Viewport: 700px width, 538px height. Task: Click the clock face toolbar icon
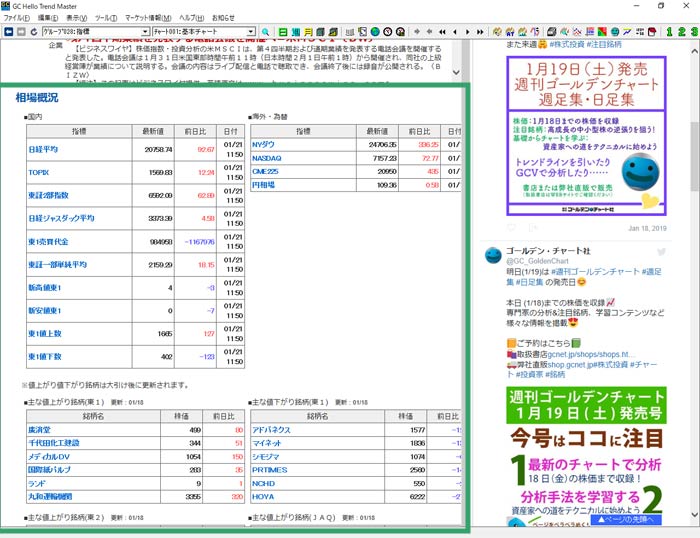coord(388,32)
